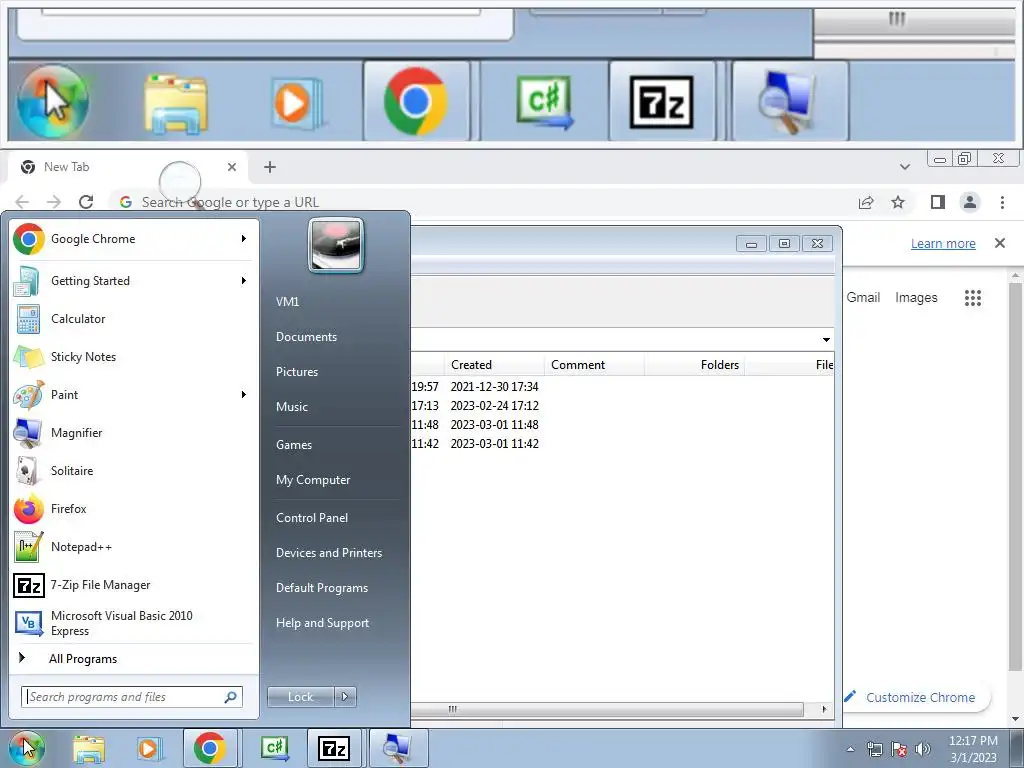Follow the Learn more link
Screen dimensions: 1024x768
click(943, 244)
